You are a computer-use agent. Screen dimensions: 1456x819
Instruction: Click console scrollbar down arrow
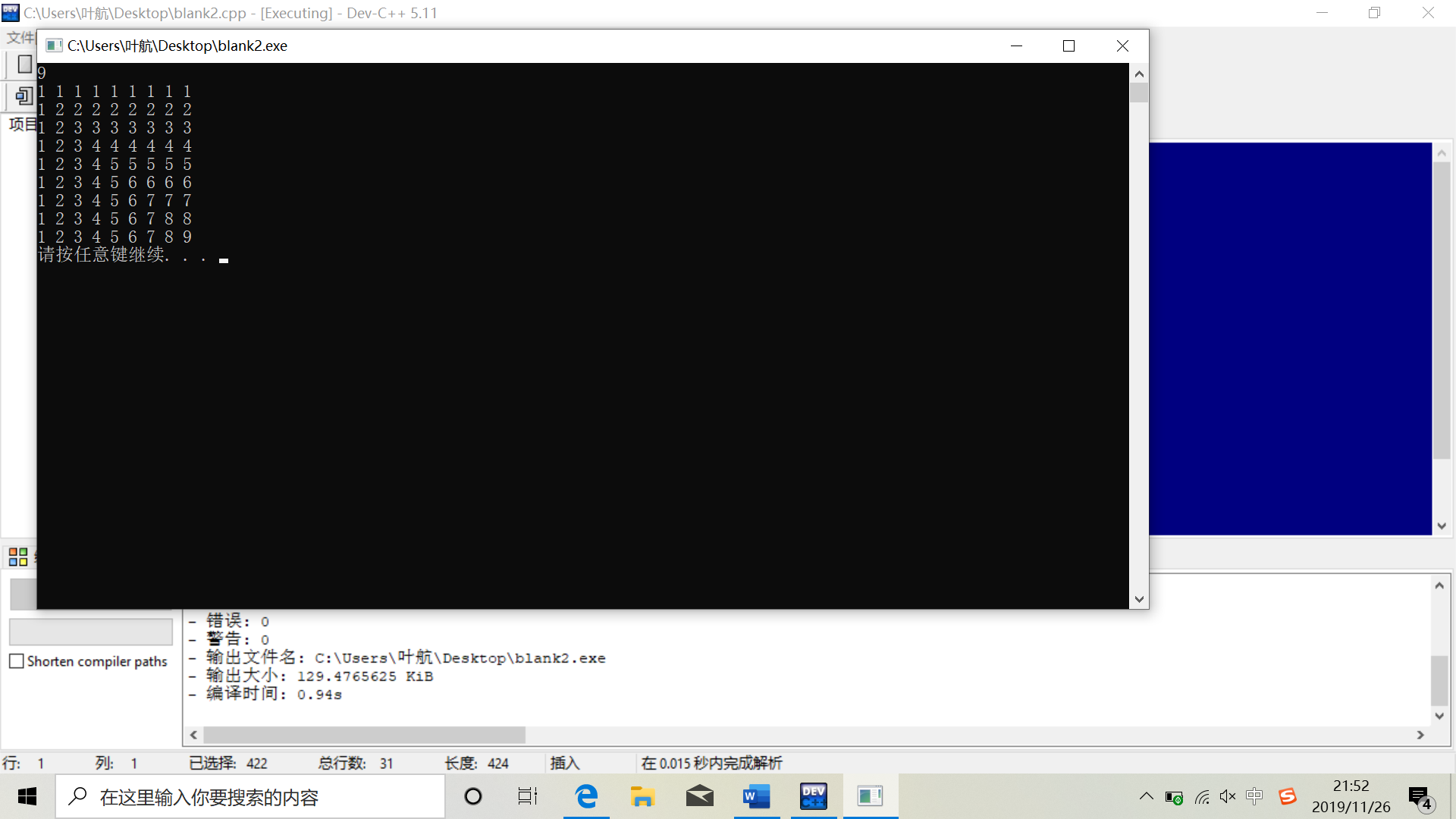click(1139, 599)
